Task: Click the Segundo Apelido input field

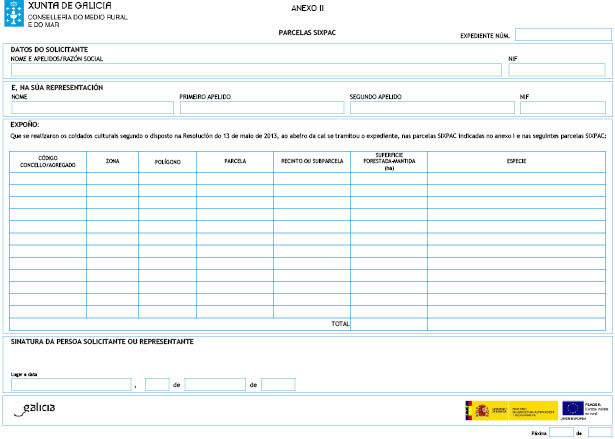Action: [430, 108]
